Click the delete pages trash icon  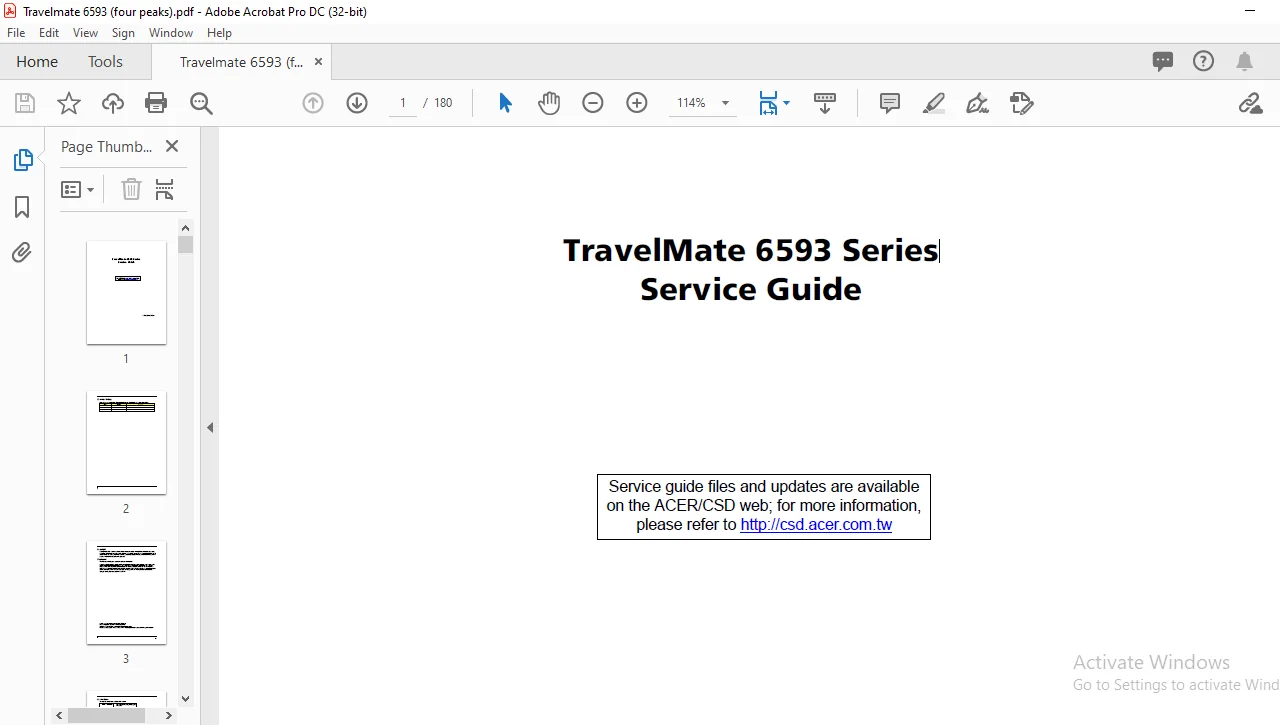coord(131,189)
